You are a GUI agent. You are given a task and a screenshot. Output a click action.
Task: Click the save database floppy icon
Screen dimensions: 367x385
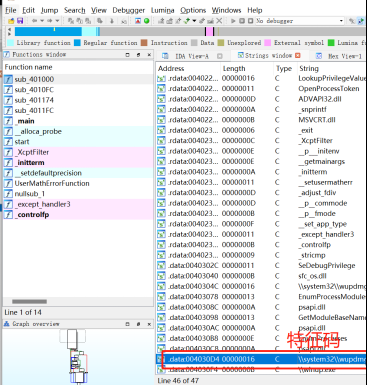[20, 21]
